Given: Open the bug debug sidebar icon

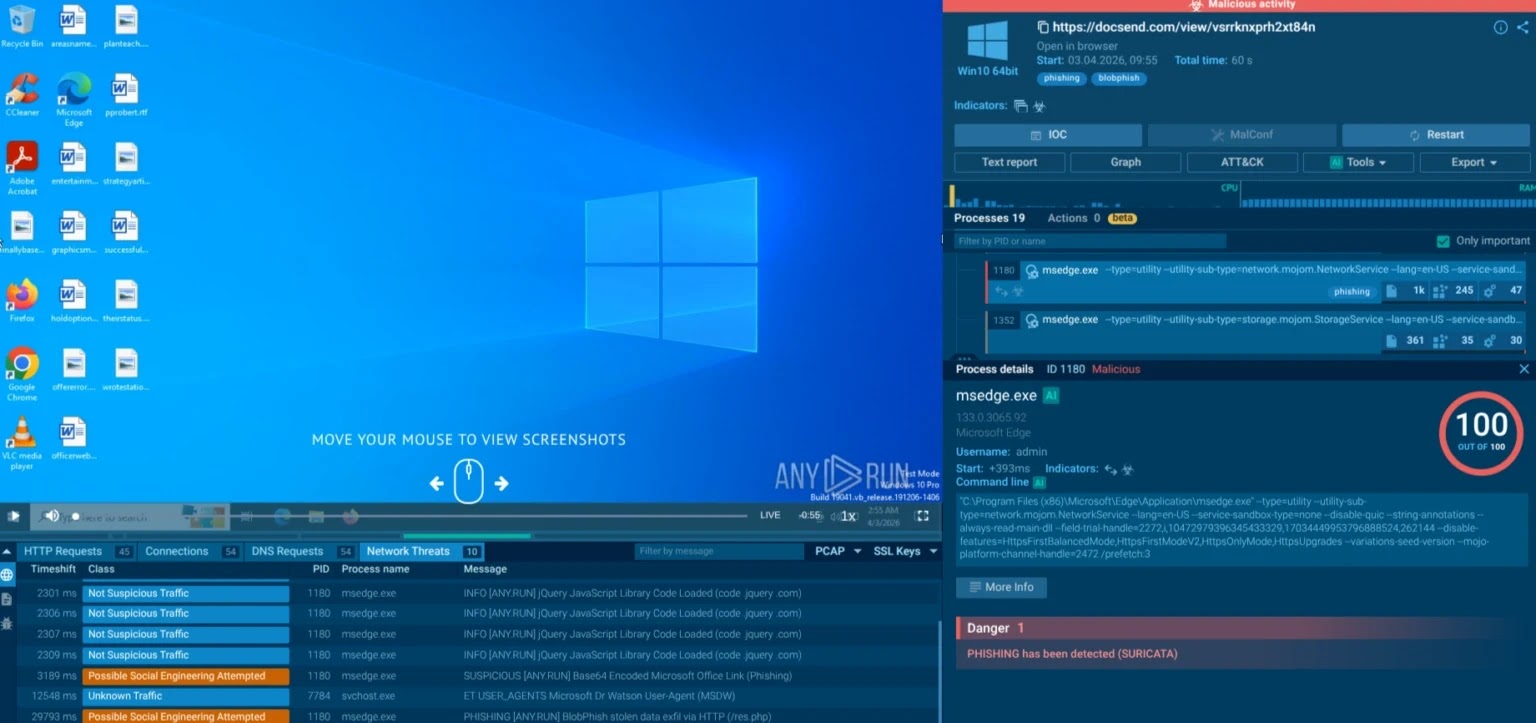Looking at the screenshot, I should click(x=7, y=623).
